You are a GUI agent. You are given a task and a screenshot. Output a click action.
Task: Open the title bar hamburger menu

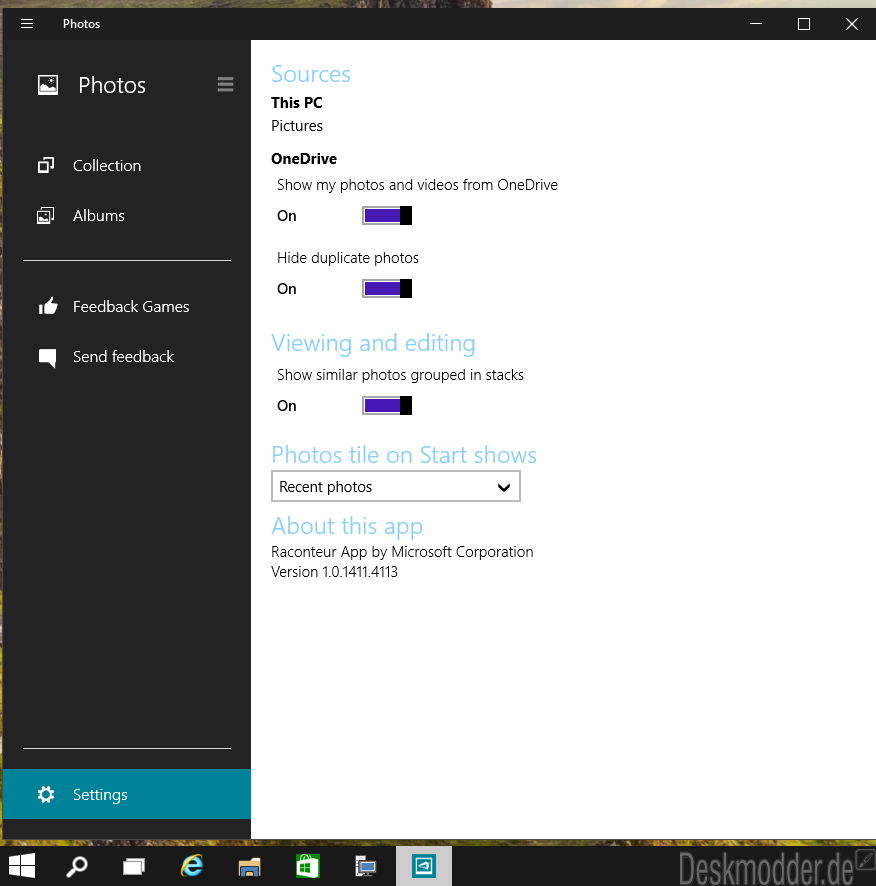(x=27, y=24)
